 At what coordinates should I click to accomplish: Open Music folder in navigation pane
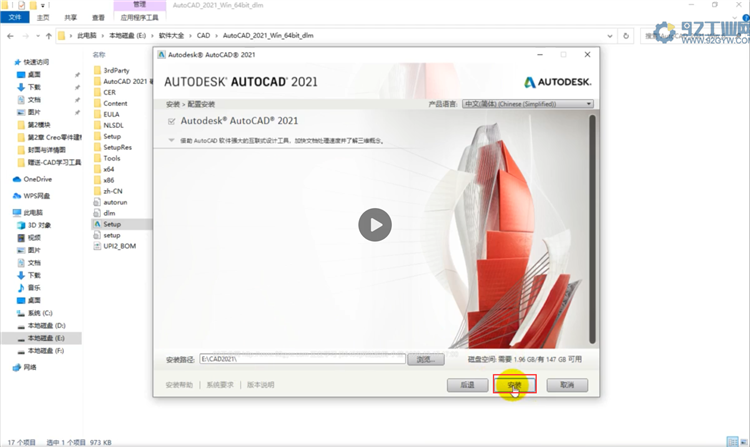34,288
